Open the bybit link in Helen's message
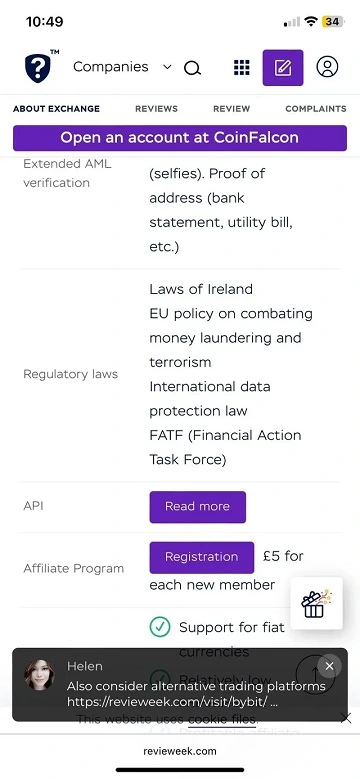Image resolution: width=360 pixels, height=779 pixels. click(x=172, y=702)
